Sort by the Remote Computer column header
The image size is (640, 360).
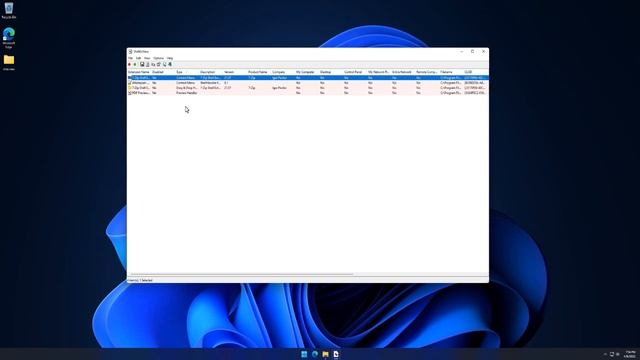(428, 72)
